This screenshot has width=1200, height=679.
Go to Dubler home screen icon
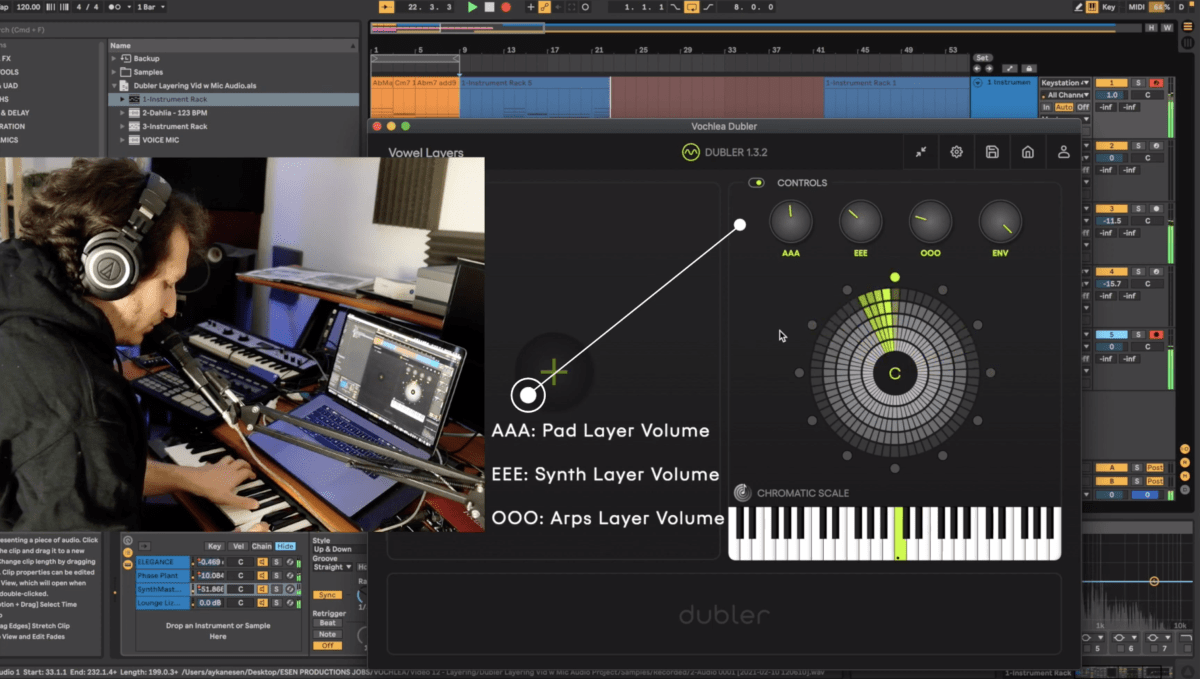(1027, 152)
